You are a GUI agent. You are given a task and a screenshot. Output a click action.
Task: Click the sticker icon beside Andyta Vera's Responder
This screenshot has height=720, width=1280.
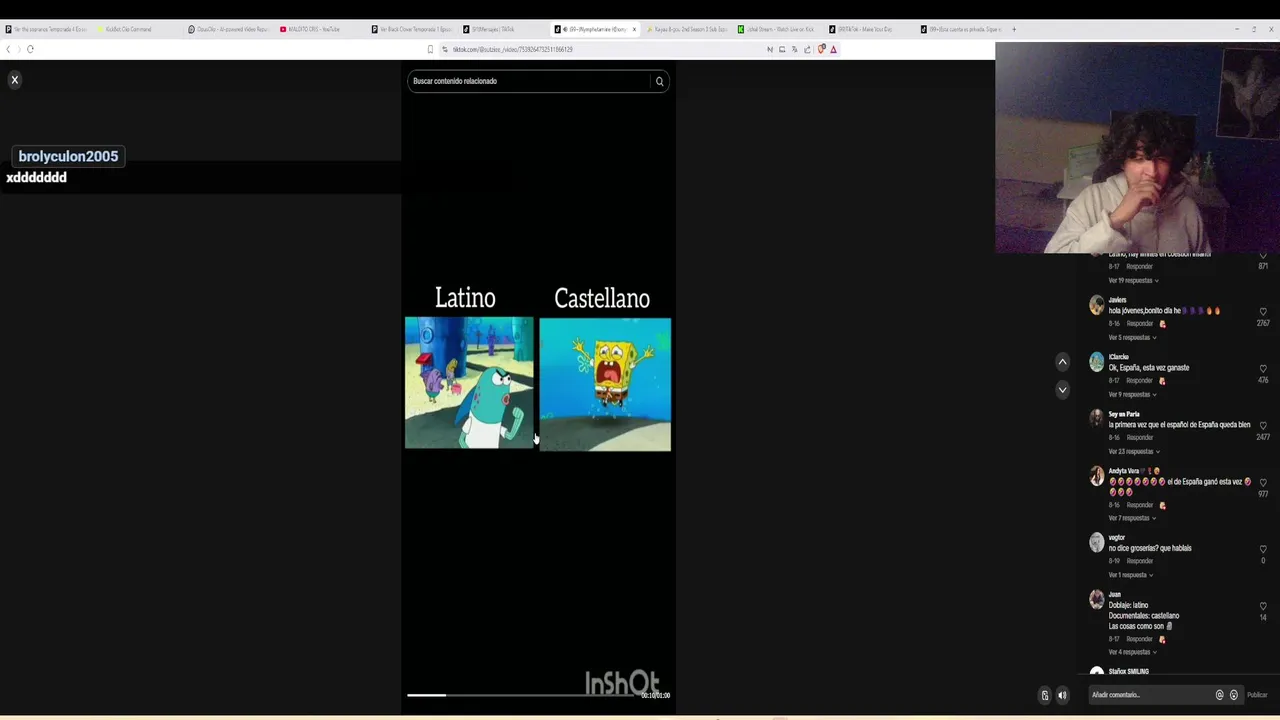pyautogui.click(x=1162, y=505)
